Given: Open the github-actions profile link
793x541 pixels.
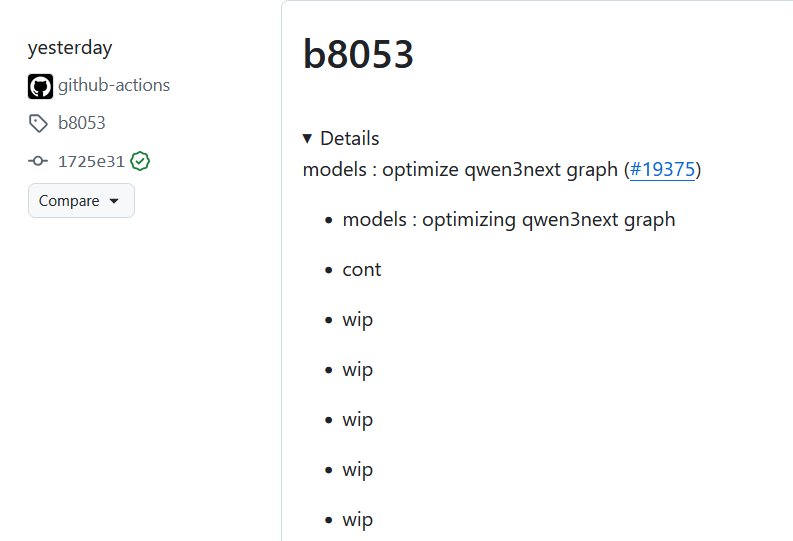Looking at the screenshot, I should tap(114, 86).
